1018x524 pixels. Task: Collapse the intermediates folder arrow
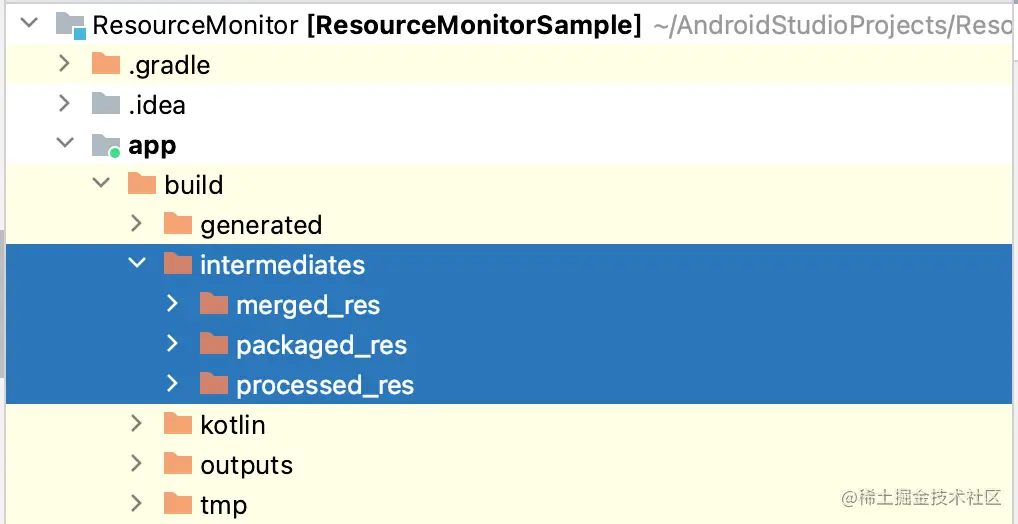(x=136, y=264)
